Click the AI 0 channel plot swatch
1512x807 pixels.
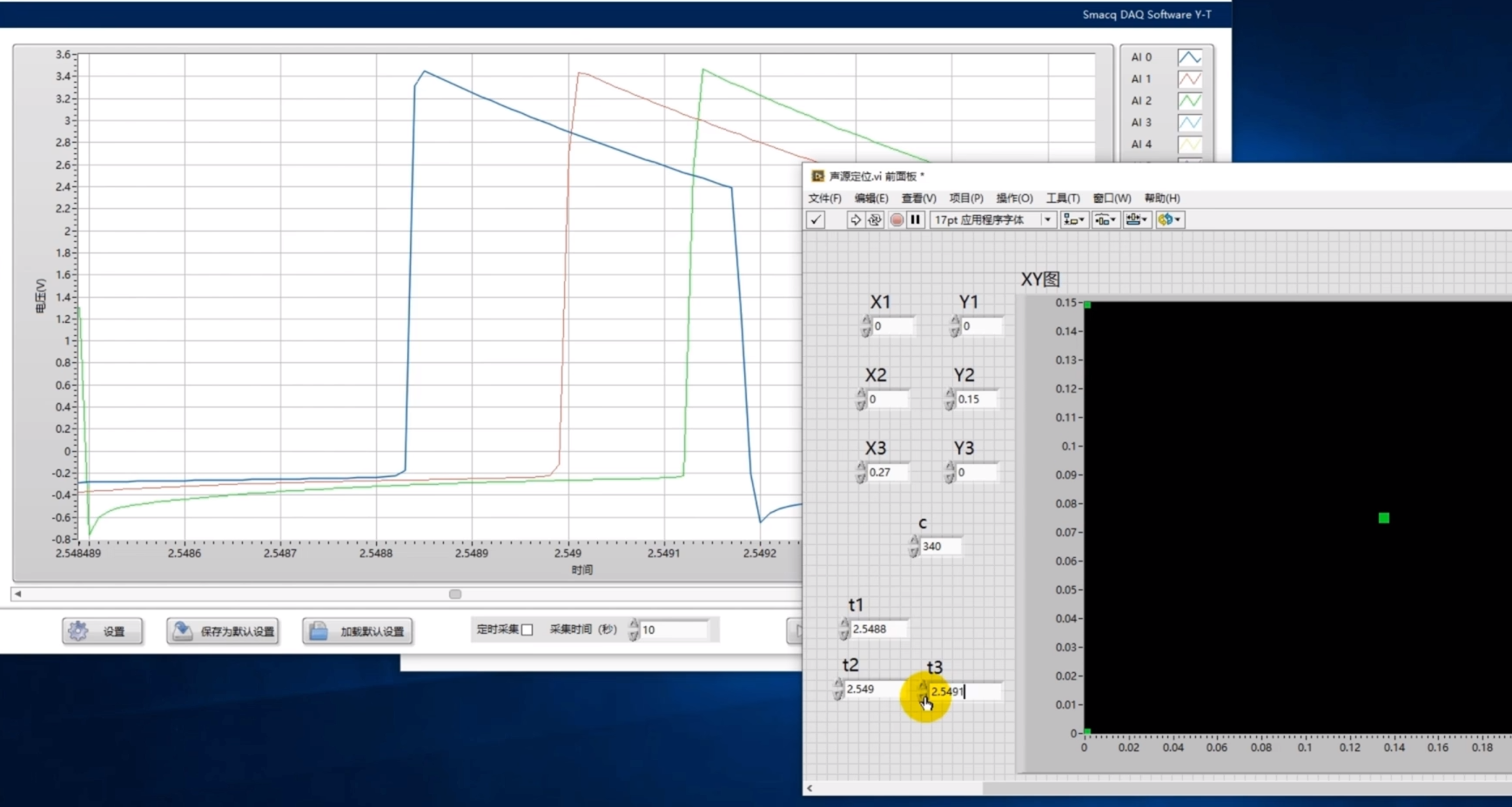coord(1189,57)
